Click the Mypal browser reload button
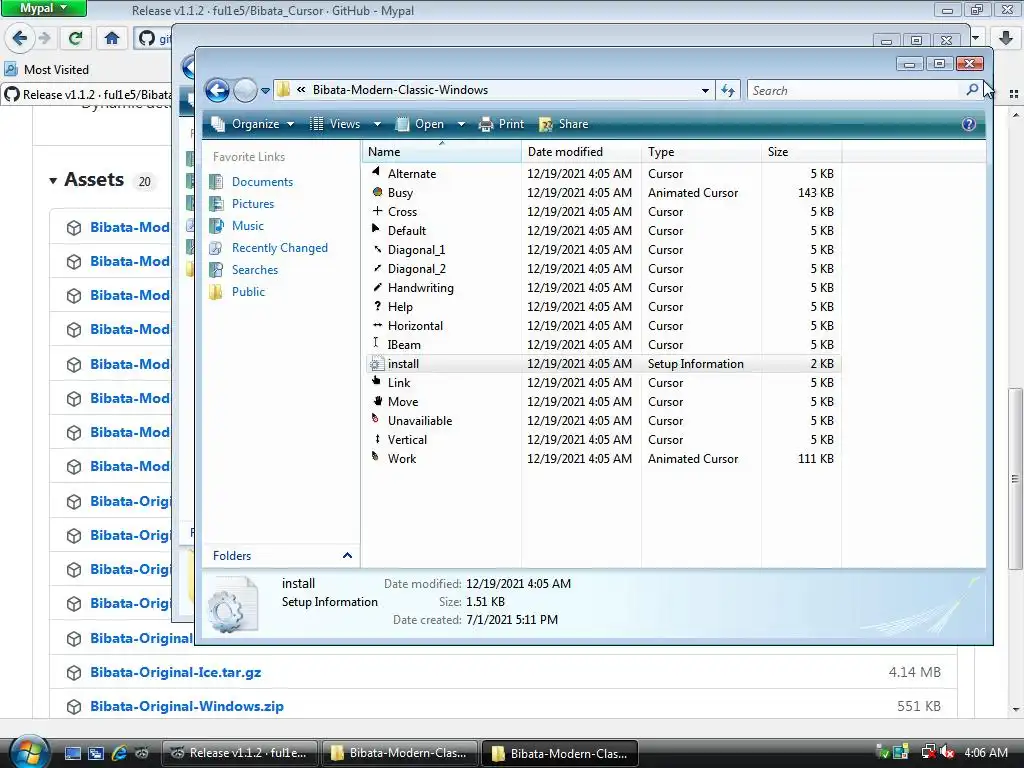 [75, 38]
